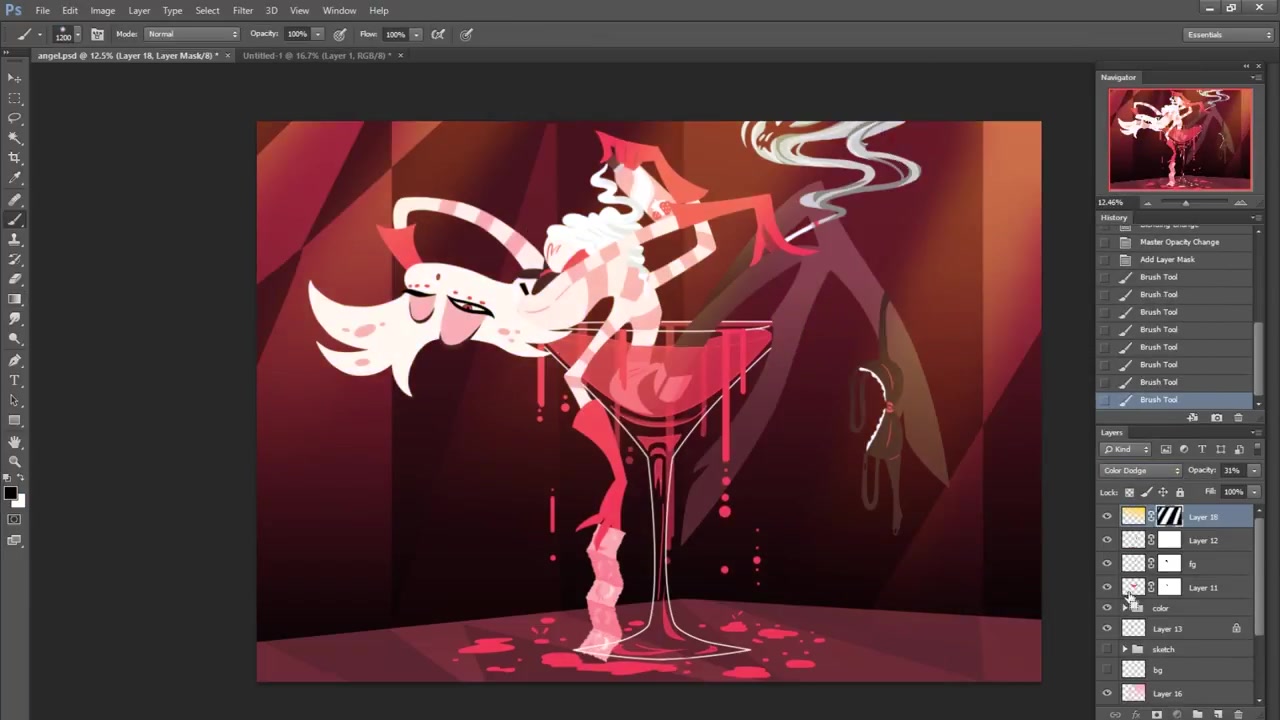The image size is (1280, 720).
Task: Open the layer Opacity slider dropdown
Action: click(x=1254, y=470)
